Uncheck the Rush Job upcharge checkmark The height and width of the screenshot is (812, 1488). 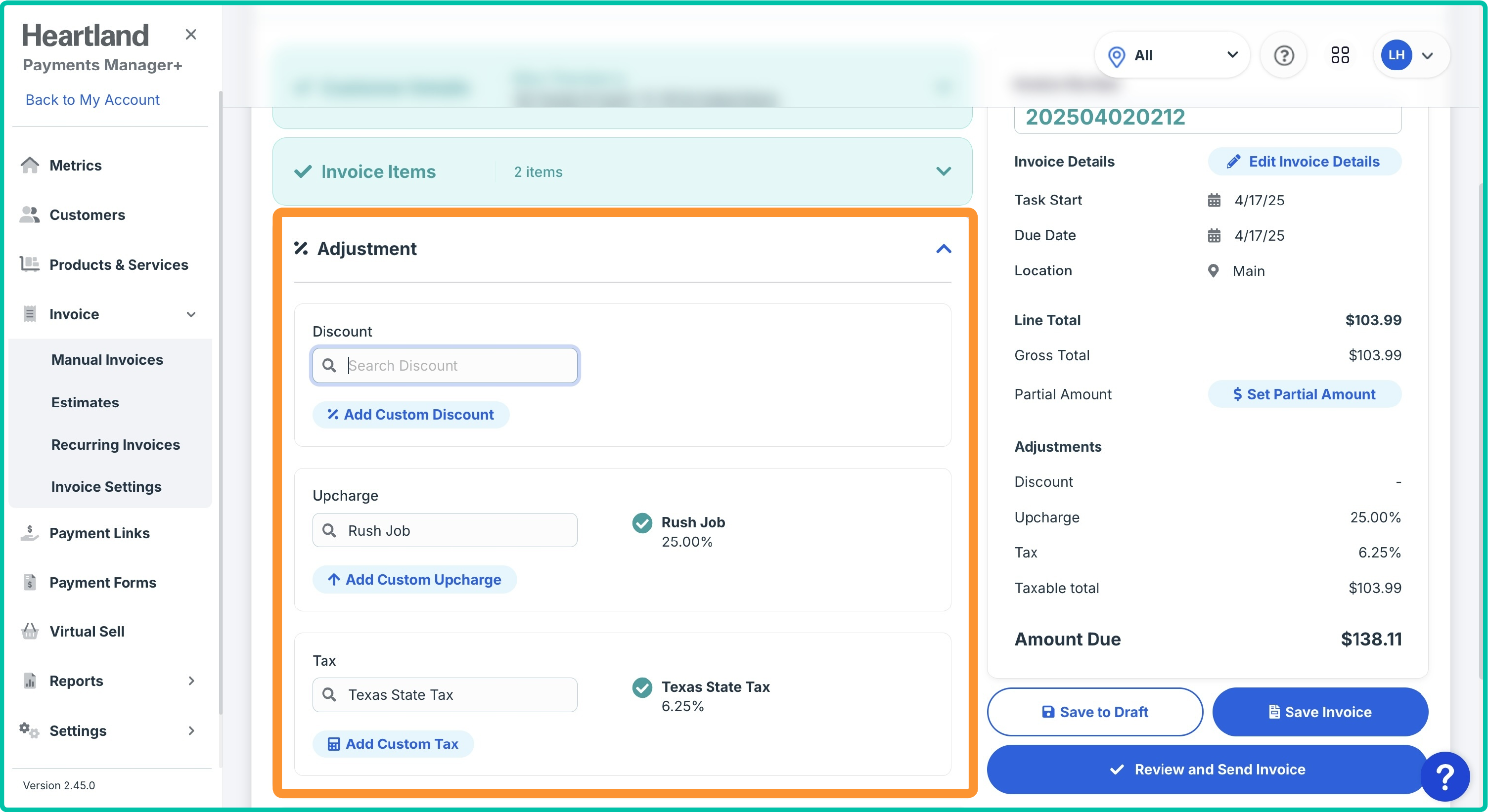coord(642,523)
